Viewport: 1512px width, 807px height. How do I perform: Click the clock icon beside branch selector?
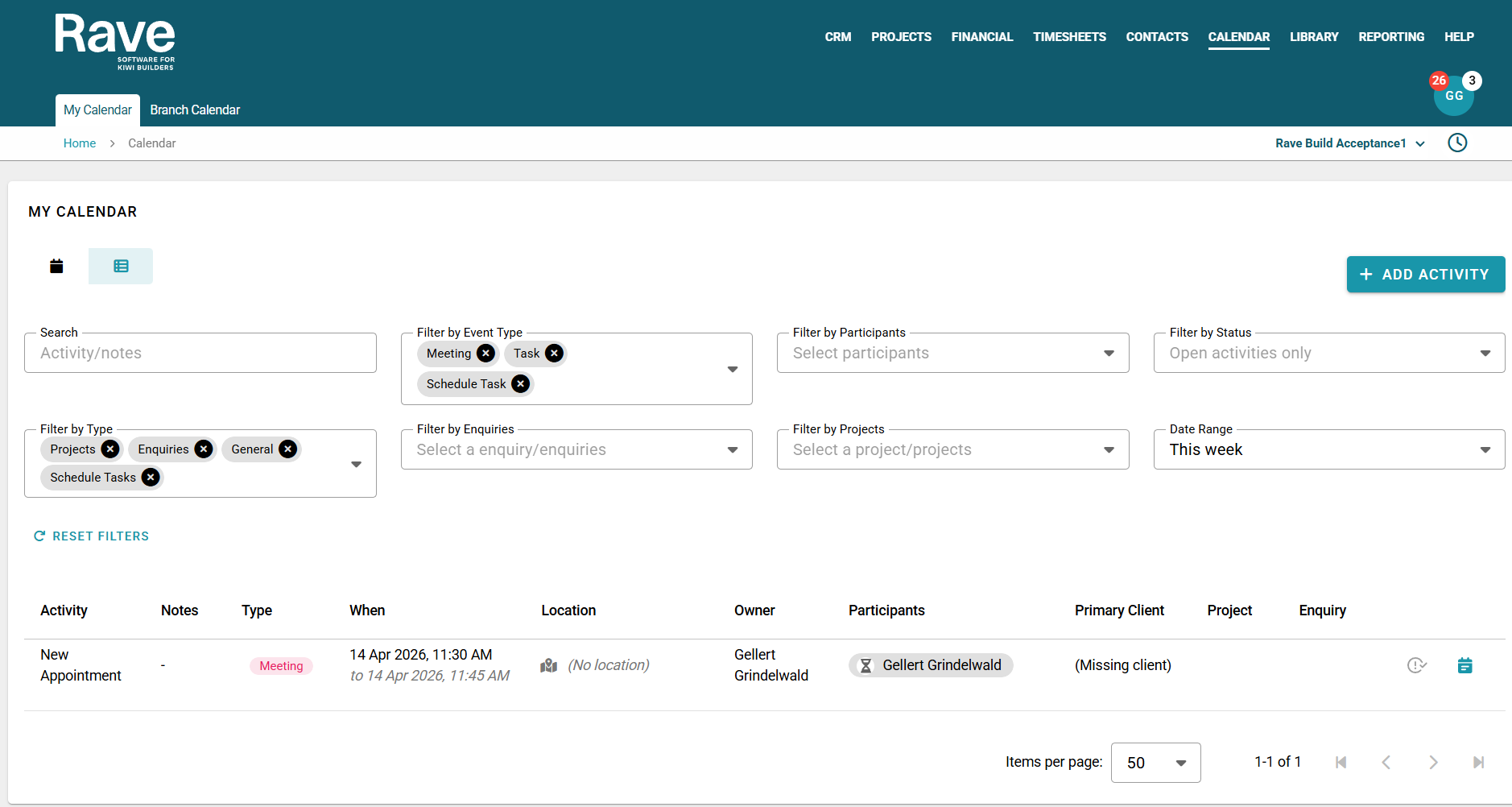click(1457, 143)
